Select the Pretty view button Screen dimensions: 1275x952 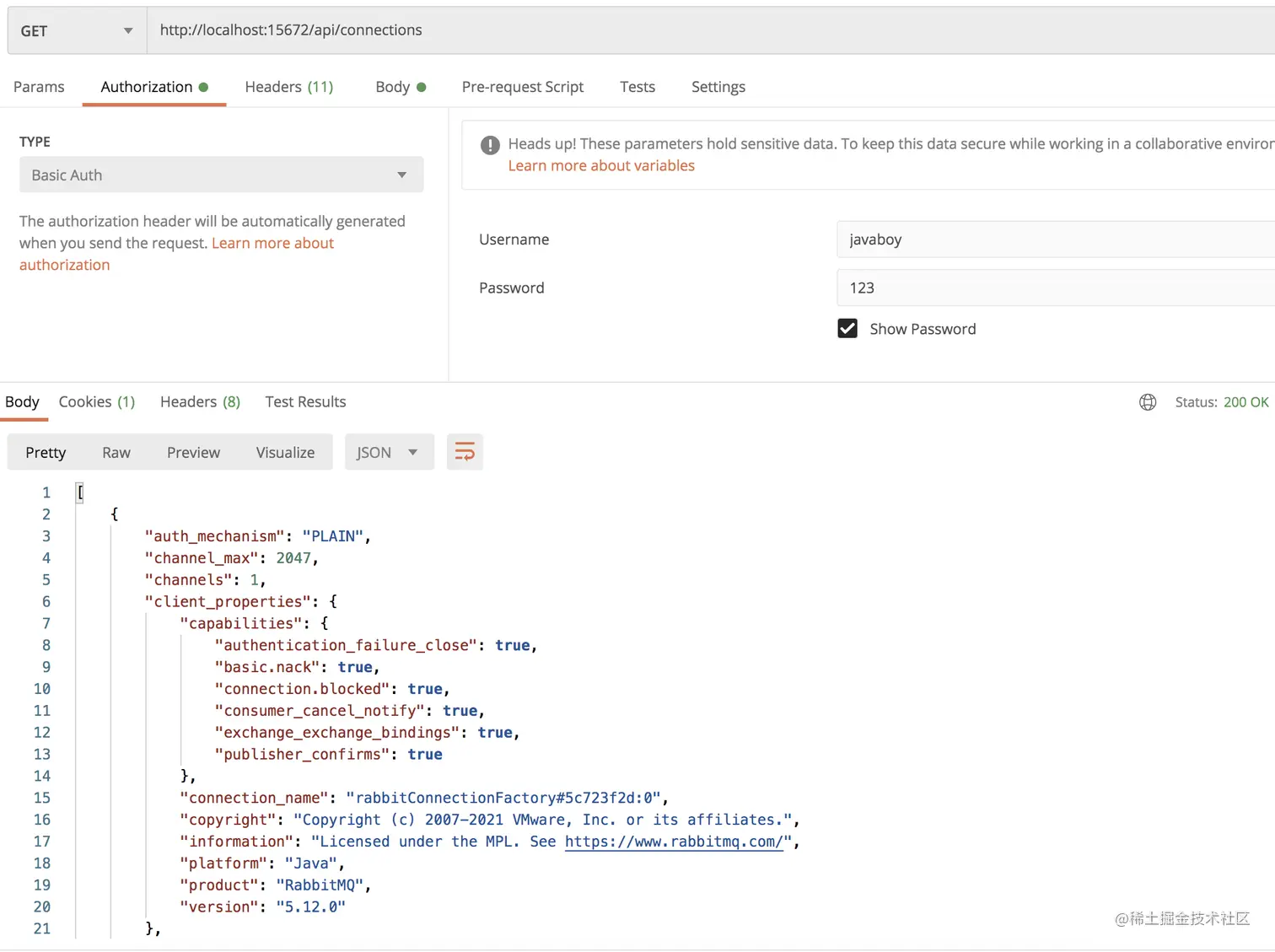pyautogui.click(x=46, y=452)
